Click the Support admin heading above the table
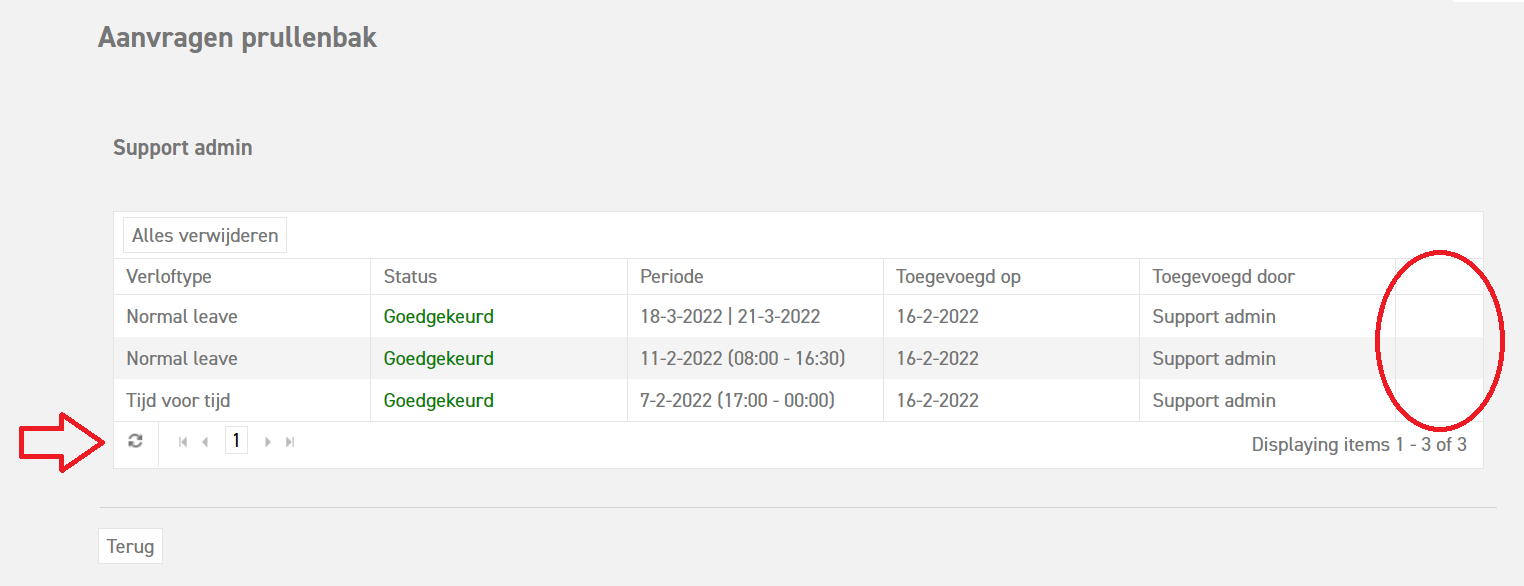This screenshot has width=1524, height=586. tap(182, 148)
